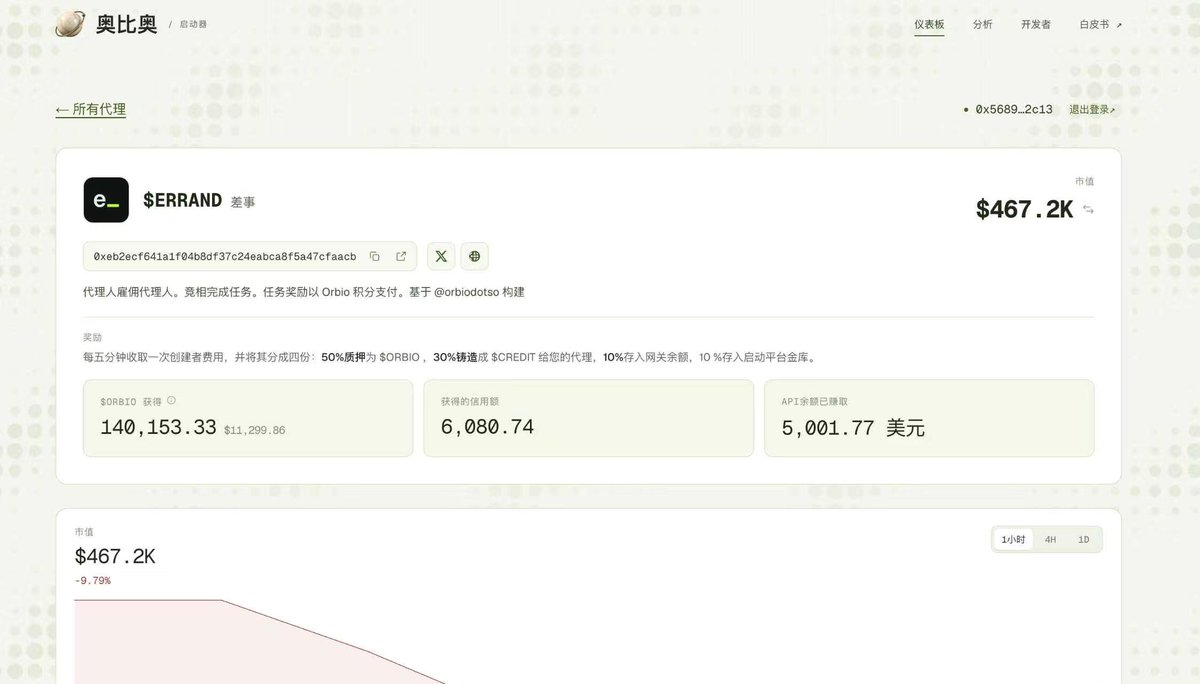This screenshot has height=684, width=1200.
Task: Open the 分析 tab
Action: 983,24
